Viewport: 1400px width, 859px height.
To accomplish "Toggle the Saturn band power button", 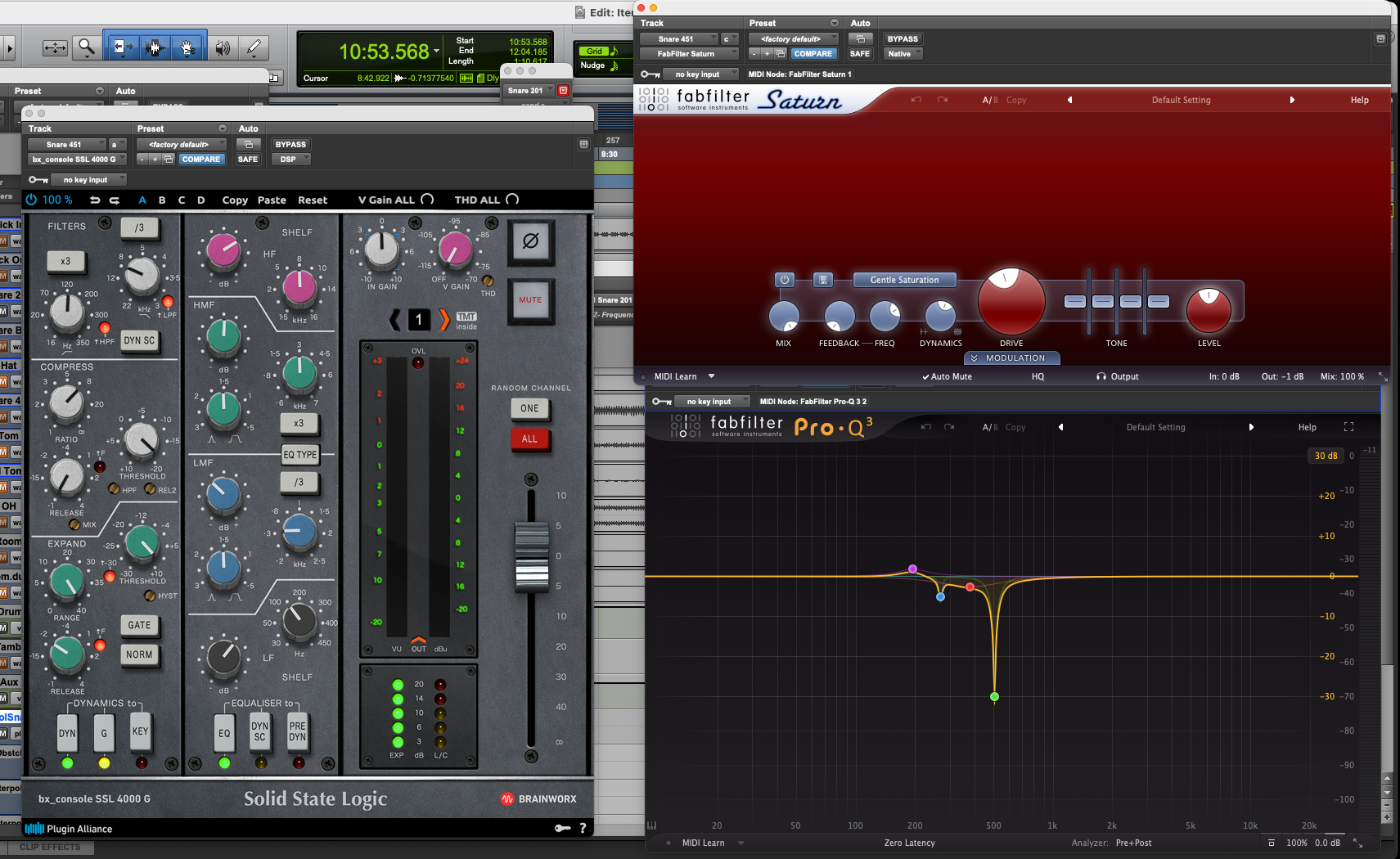I will click(784, 280).
